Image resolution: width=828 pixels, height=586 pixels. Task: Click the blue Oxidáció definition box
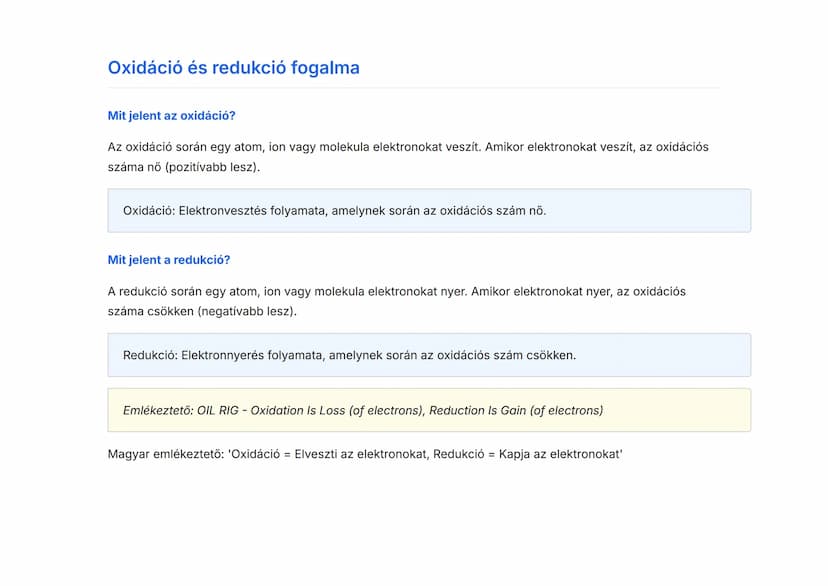429,211
